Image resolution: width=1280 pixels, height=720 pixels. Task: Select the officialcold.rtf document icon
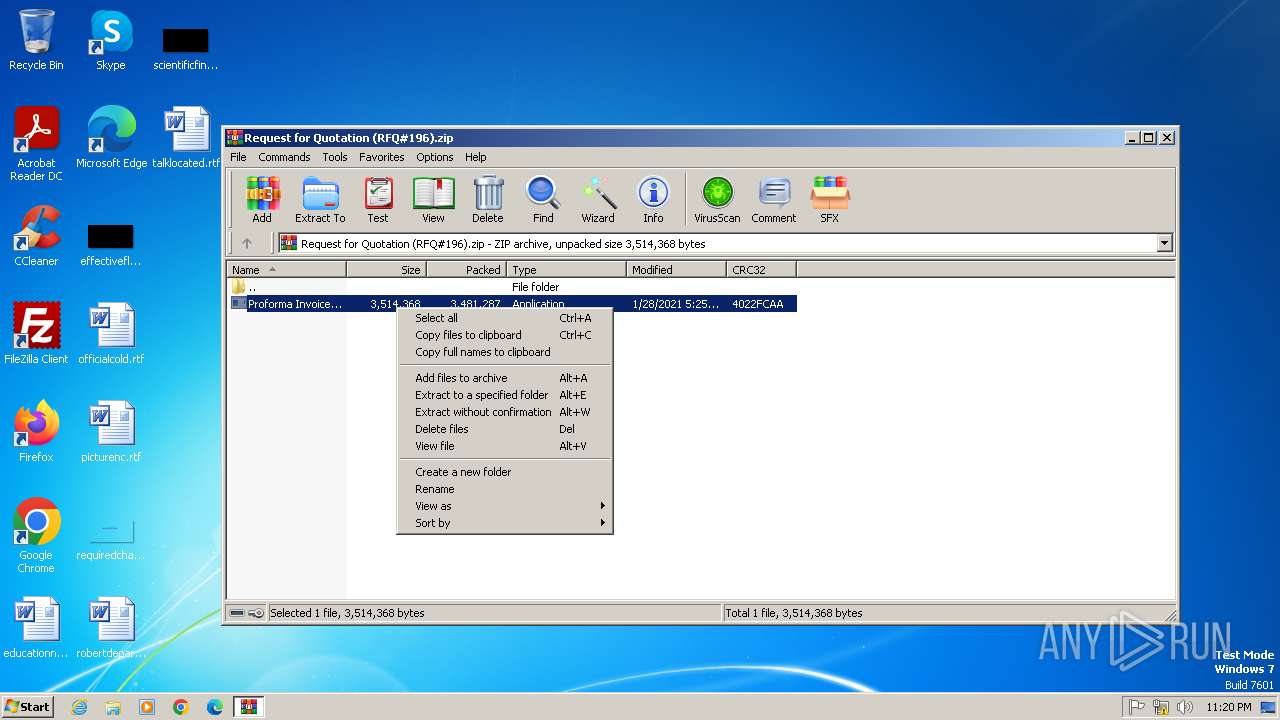coord(111,334)
